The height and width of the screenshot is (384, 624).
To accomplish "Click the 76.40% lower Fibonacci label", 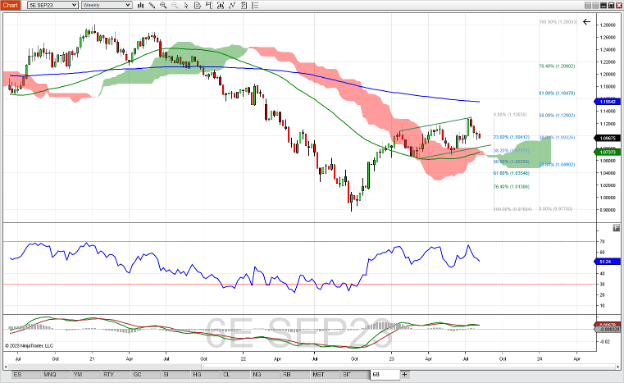I will click(x=511, y=187).
